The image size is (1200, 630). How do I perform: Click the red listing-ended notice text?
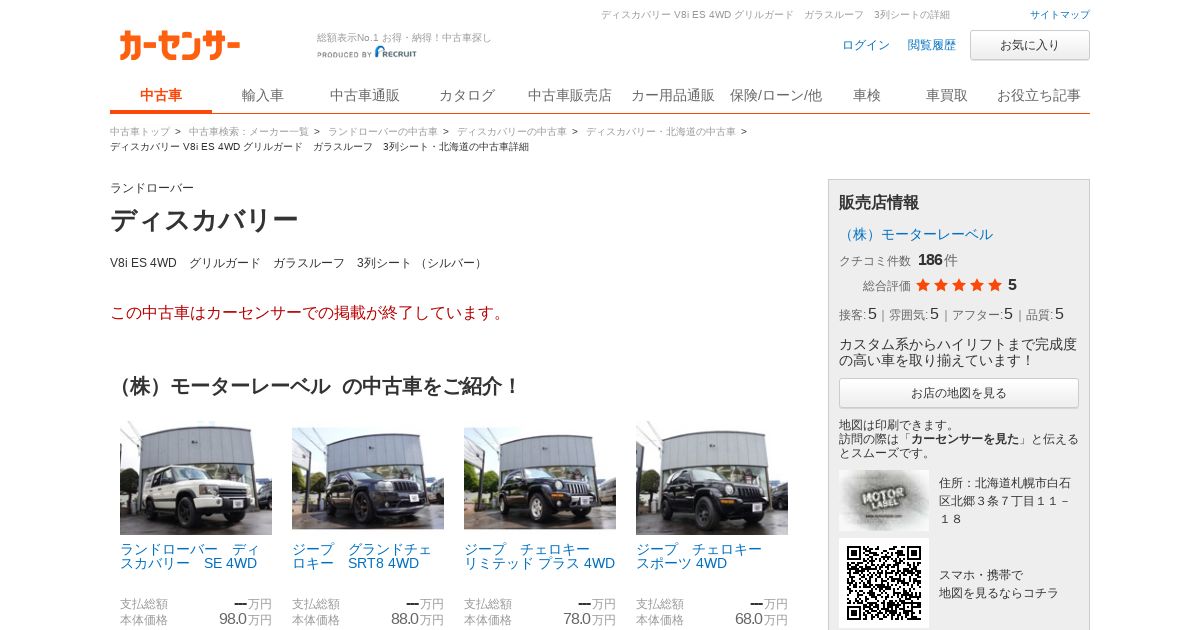[309, 313]
